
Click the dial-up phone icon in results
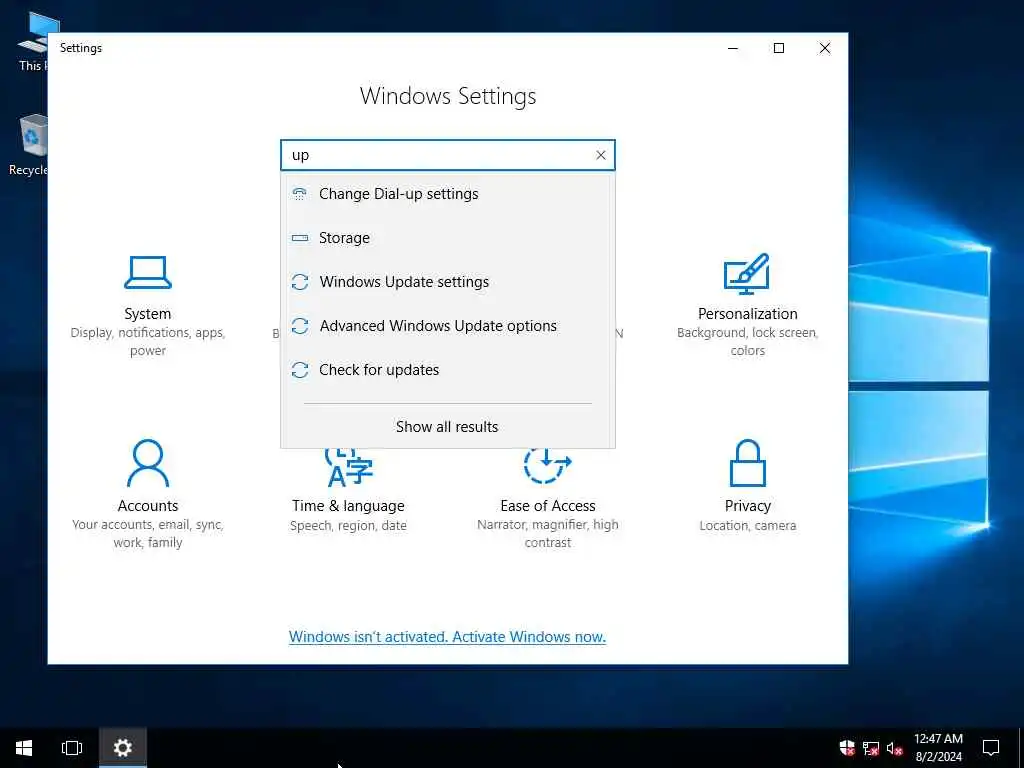[300, 194]
